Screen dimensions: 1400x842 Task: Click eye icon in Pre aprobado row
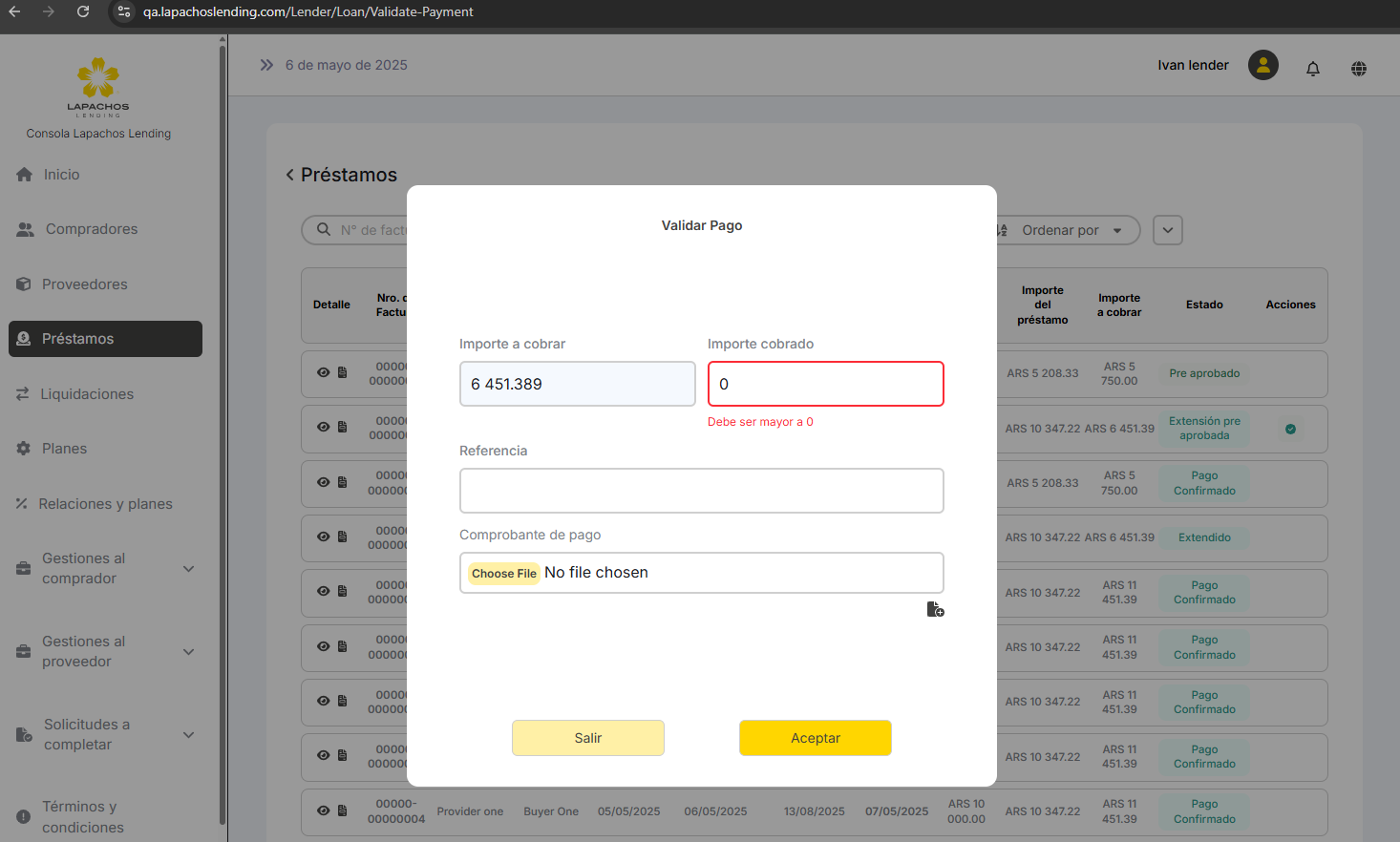click(324, 372)
